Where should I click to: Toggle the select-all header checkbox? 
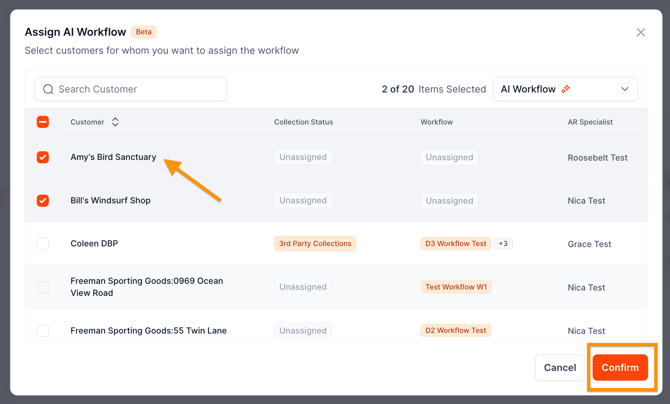tap(43, 122)
